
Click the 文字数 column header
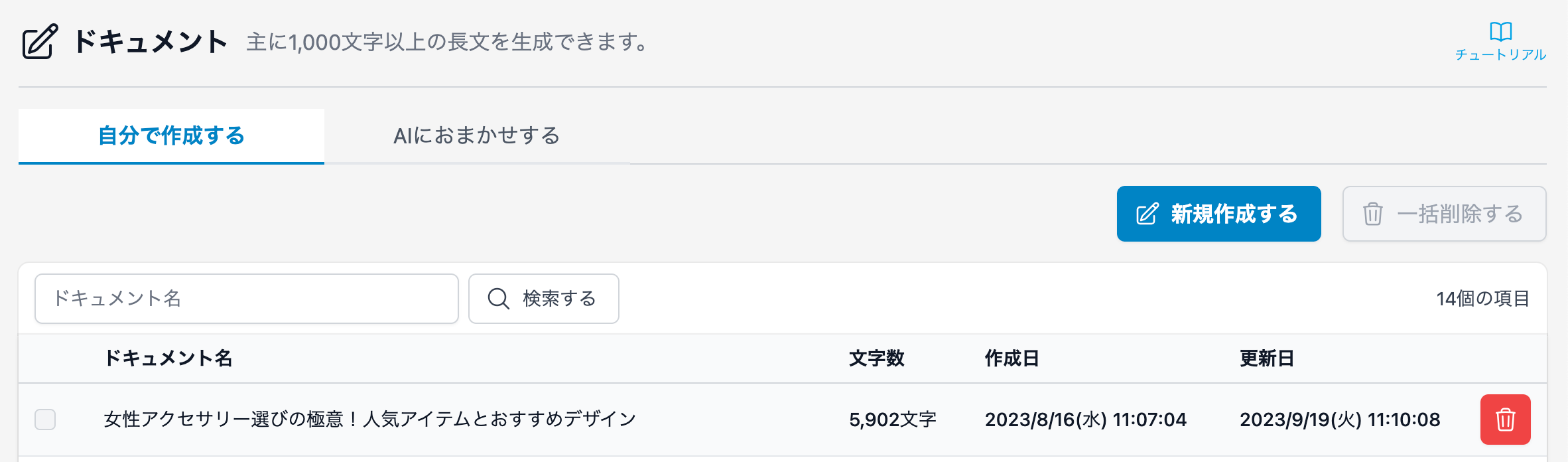(x=876, y=358)
